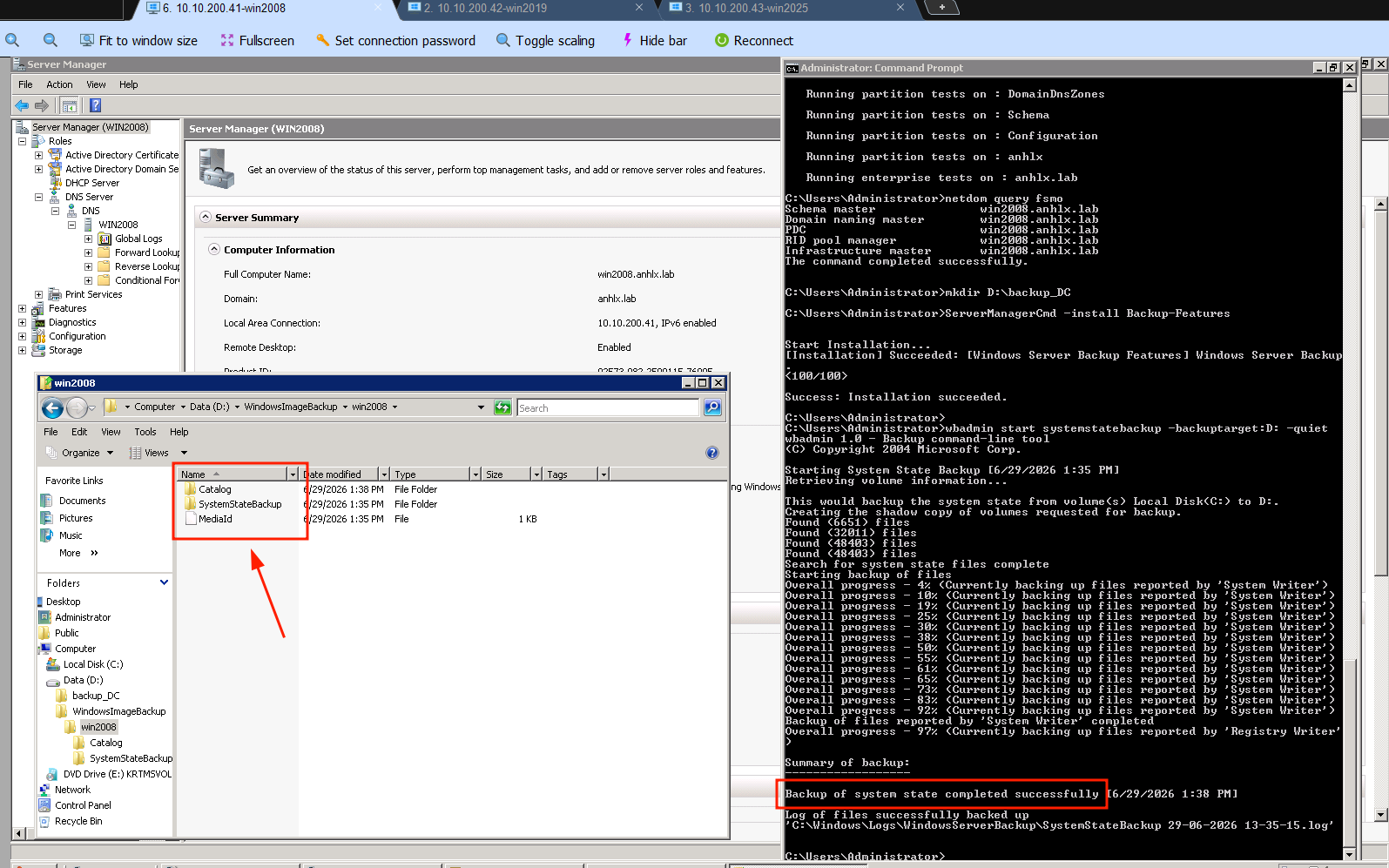Open a new connection tab with plus
1389x868 pixels.
(x=941, y=8)
